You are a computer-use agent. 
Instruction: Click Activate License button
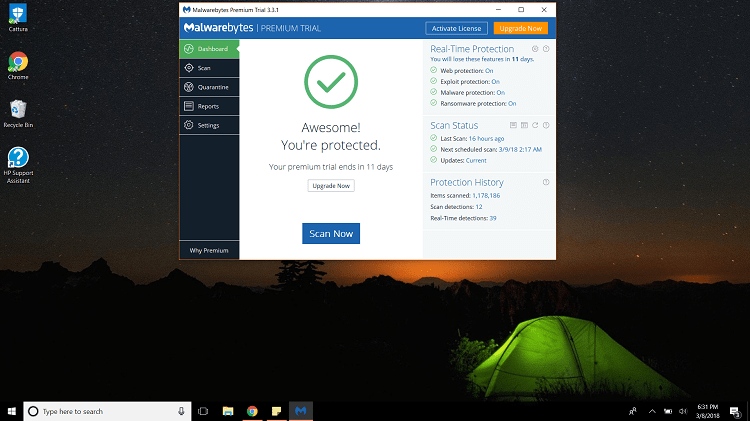[x=456, y=28]
